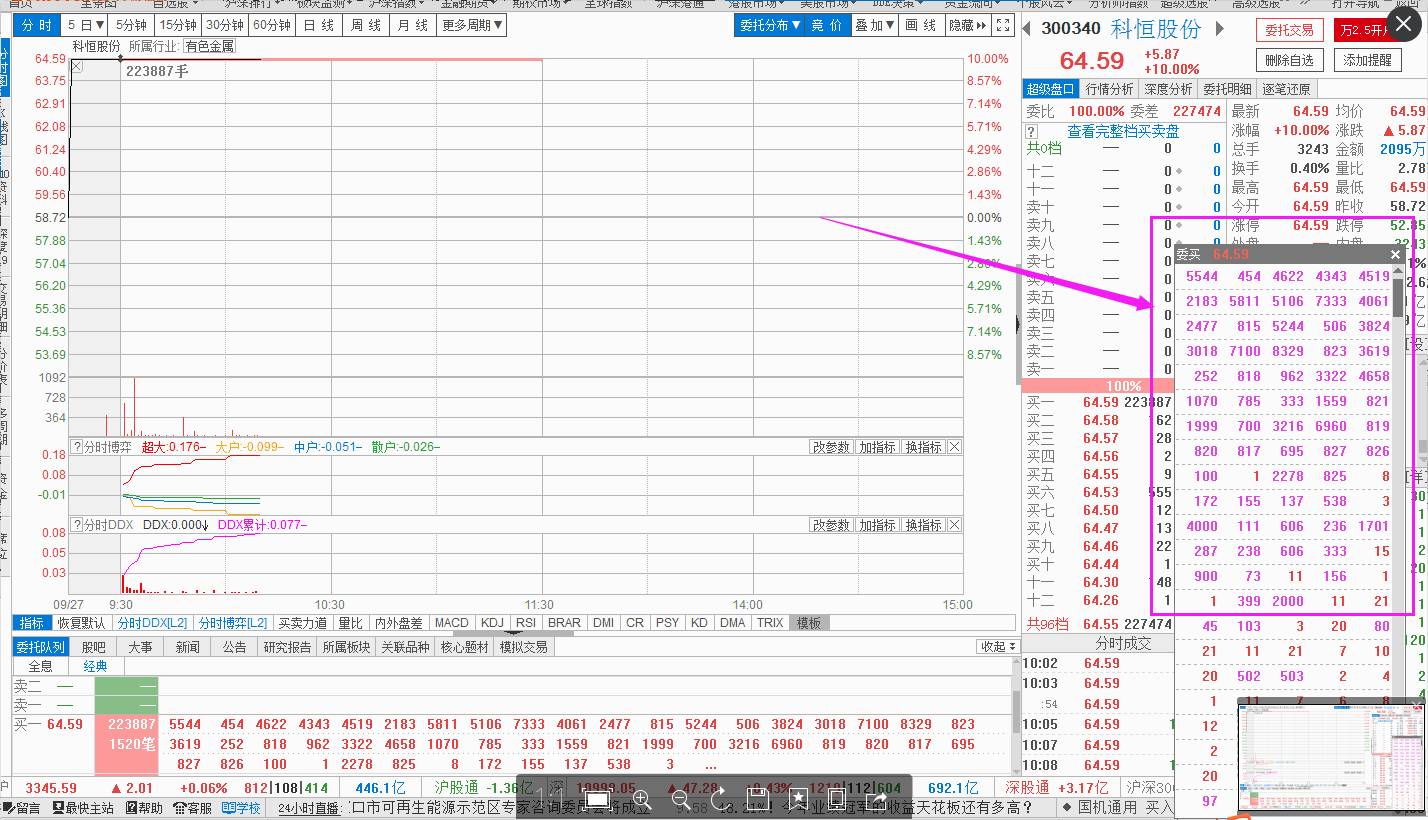Image resolution: width=1428 pixels, height=820 pixels.
Task: Close the 委买 order queue popup
Action: [1396, 255]
